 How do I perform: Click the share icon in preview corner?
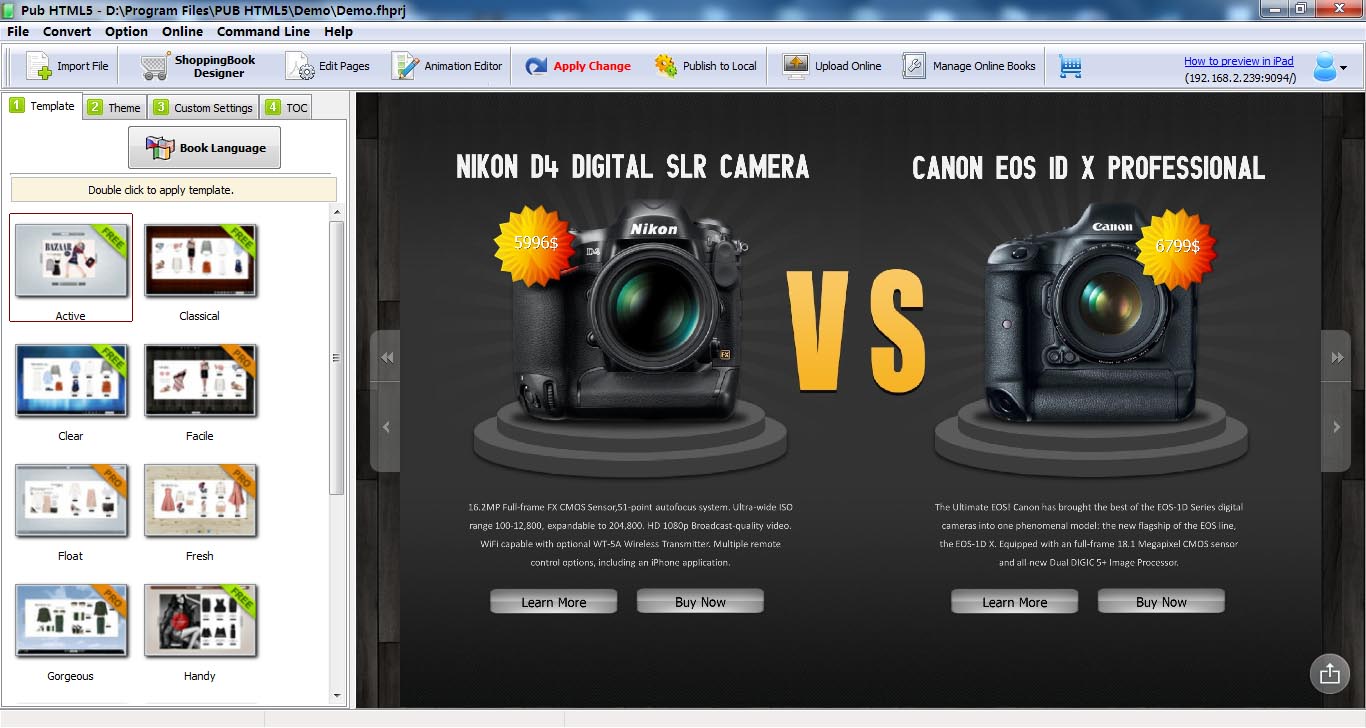tap(1329, 674)
